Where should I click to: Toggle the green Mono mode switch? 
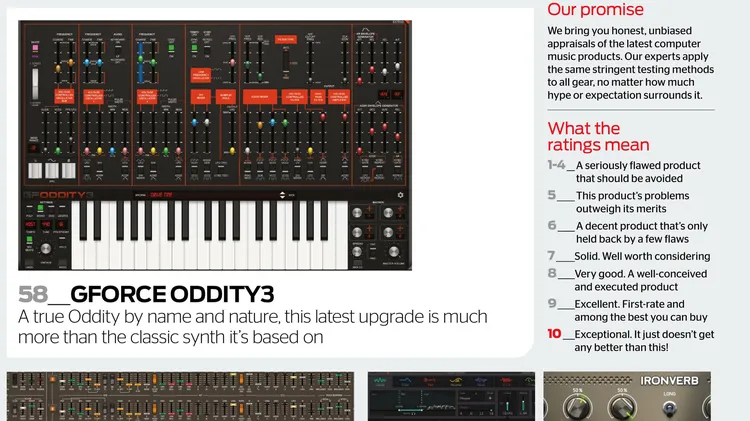coord(41,209)
